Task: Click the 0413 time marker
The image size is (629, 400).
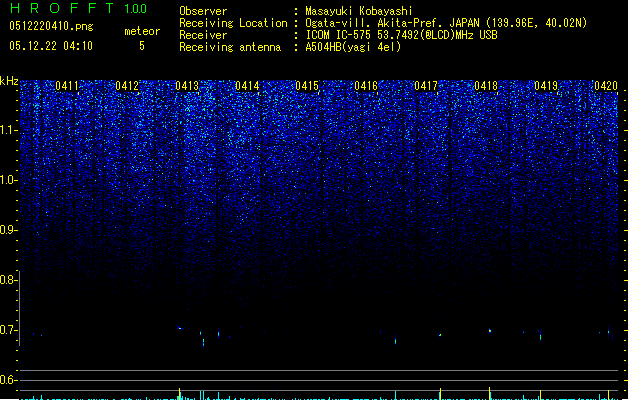Action: [x=187, y=86]
